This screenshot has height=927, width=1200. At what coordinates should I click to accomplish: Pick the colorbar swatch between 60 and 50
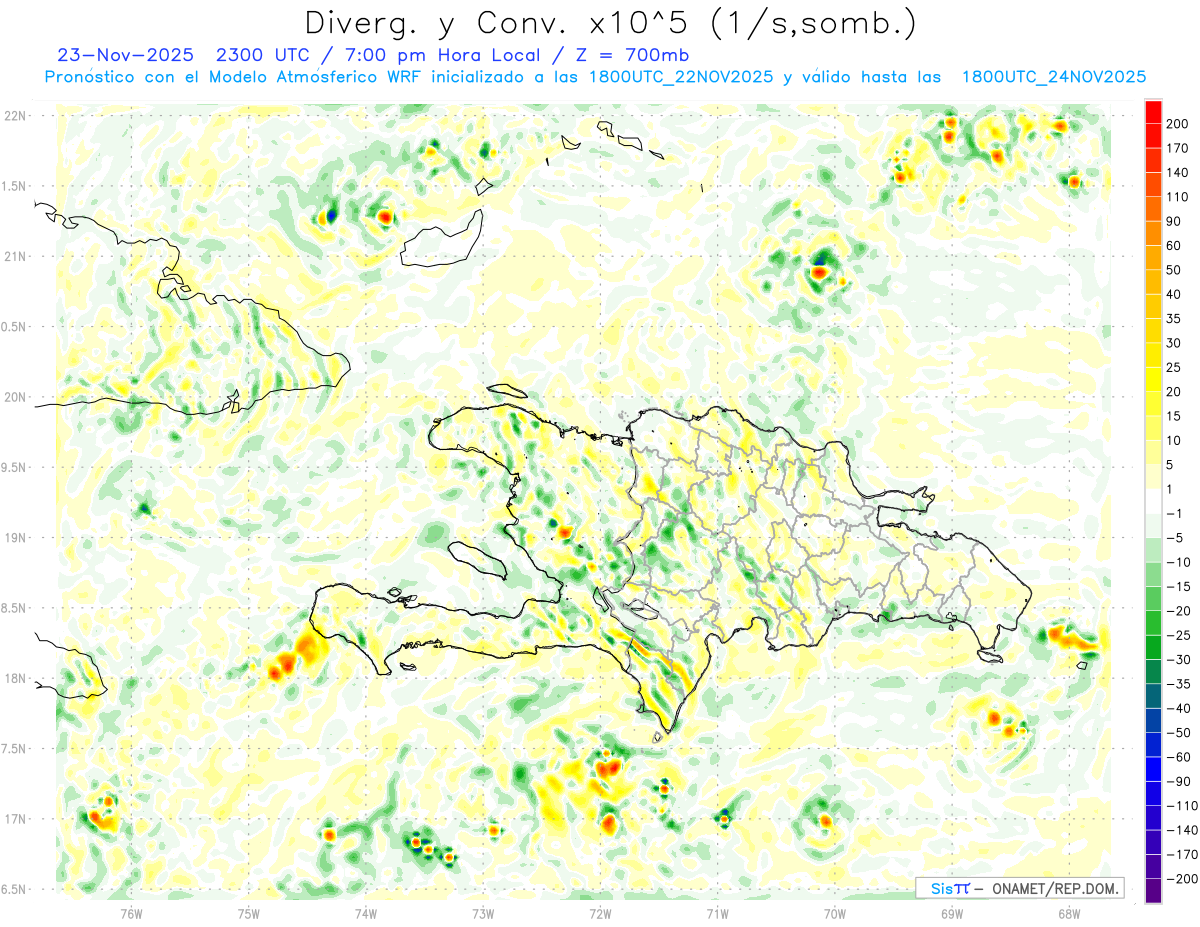click(x=1153, y=258)
